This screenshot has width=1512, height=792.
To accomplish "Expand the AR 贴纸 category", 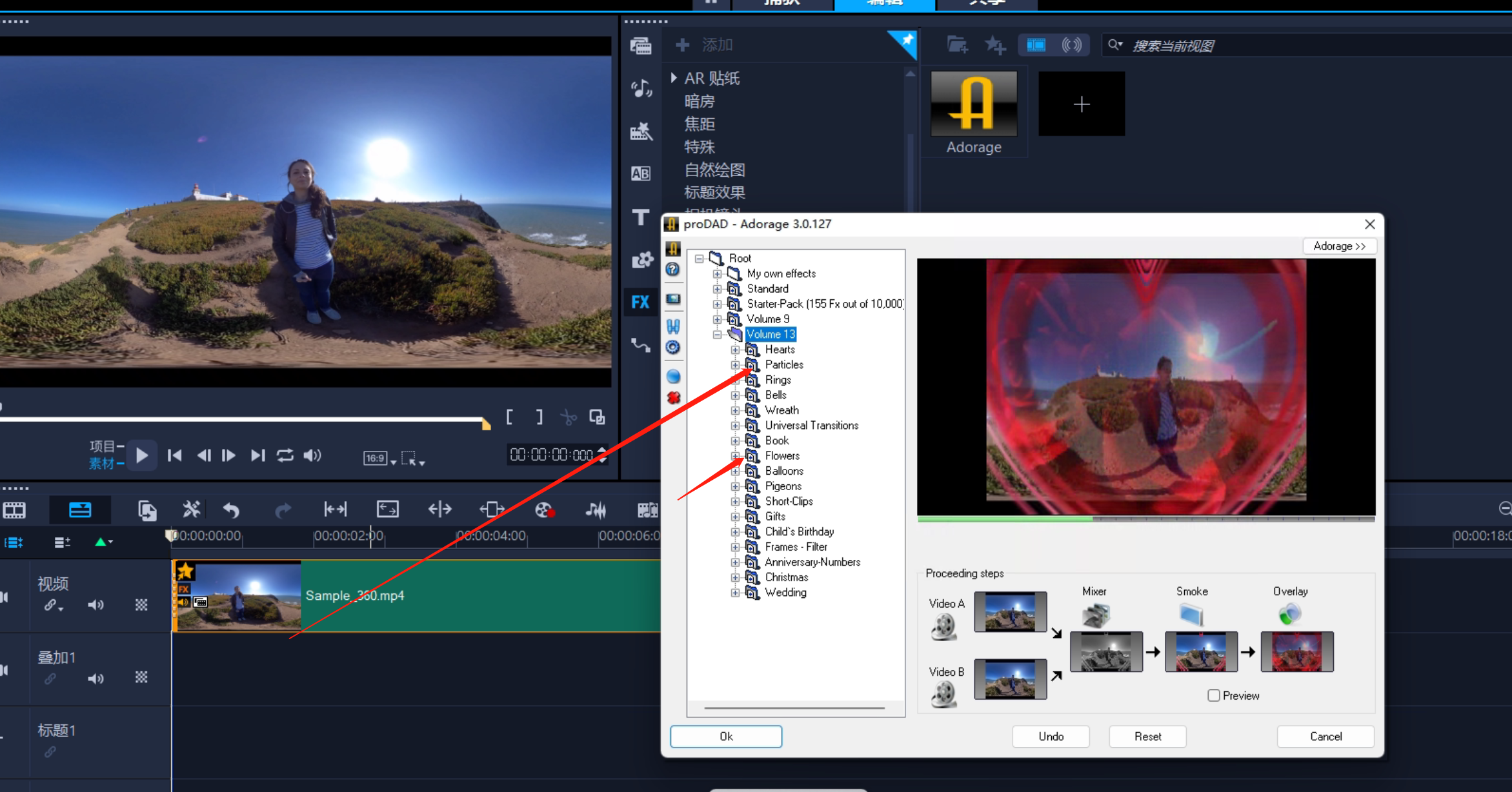I will (x=673, y=78).
